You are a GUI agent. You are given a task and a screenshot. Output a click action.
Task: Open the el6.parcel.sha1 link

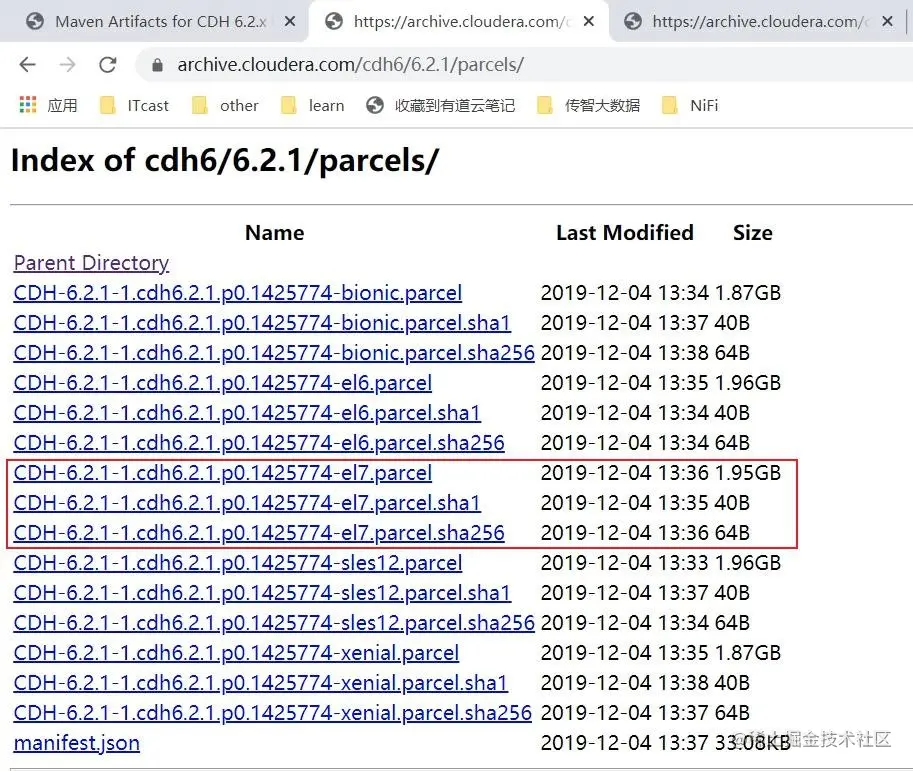click(x=247, y=413)
